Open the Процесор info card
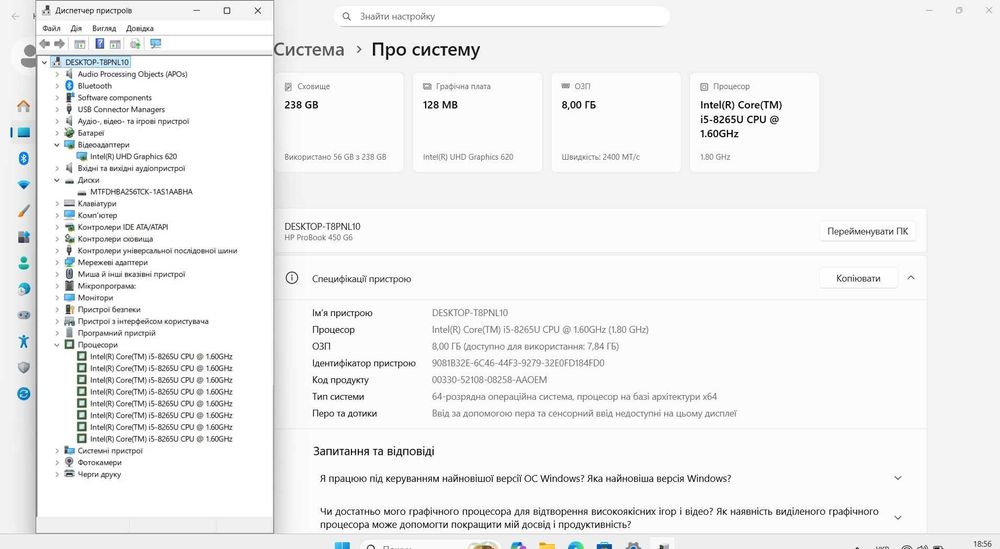The width and height of the screenshot is (1000, 549). 754,122
